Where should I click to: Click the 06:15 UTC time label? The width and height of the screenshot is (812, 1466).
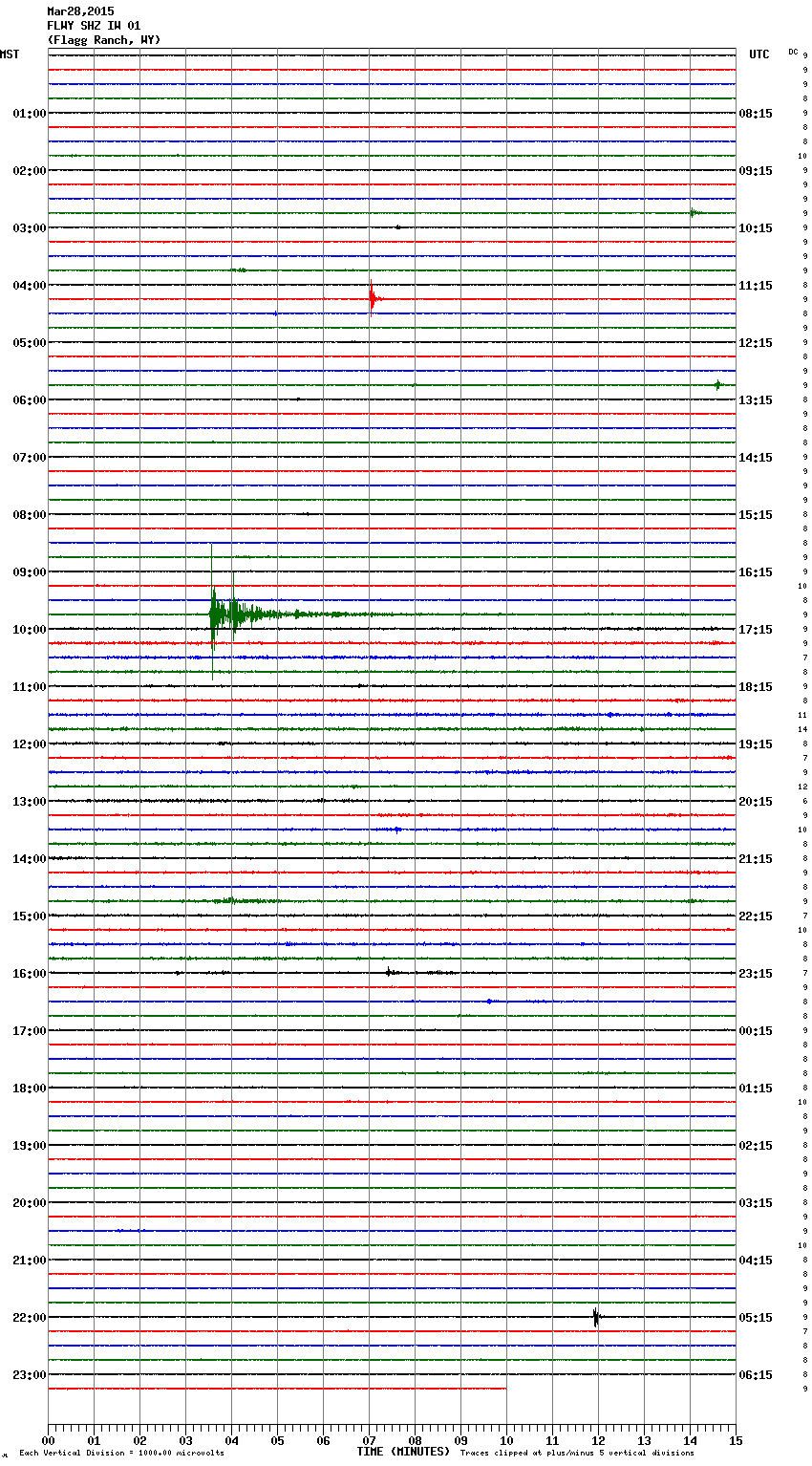click(x=756, y=1375)
